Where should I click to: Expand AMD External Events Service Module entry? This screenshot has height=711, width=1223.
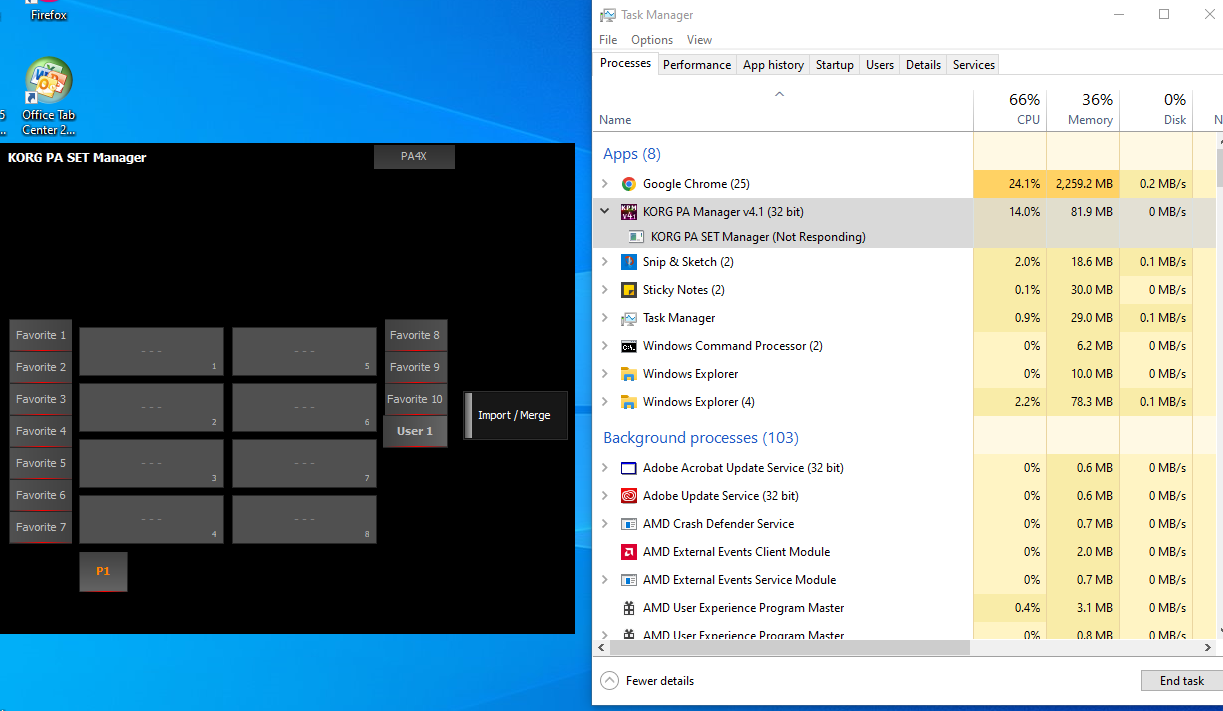[604, 580]
